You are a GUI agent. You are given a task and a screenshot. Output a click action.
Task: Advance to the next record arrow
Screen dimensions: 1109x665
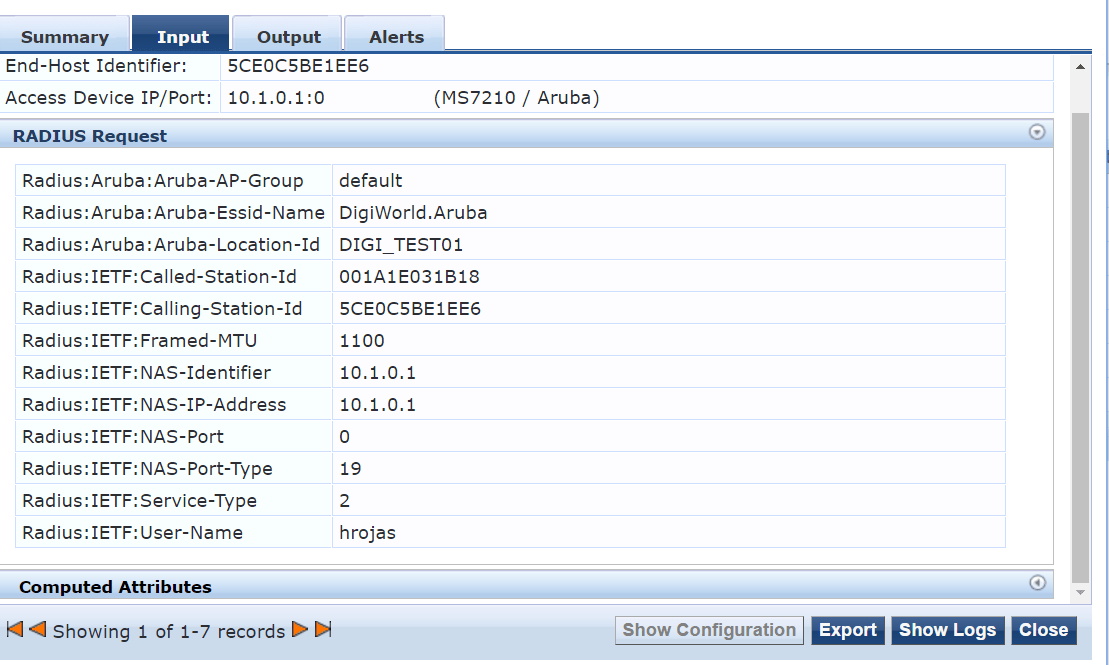[300, 630]
